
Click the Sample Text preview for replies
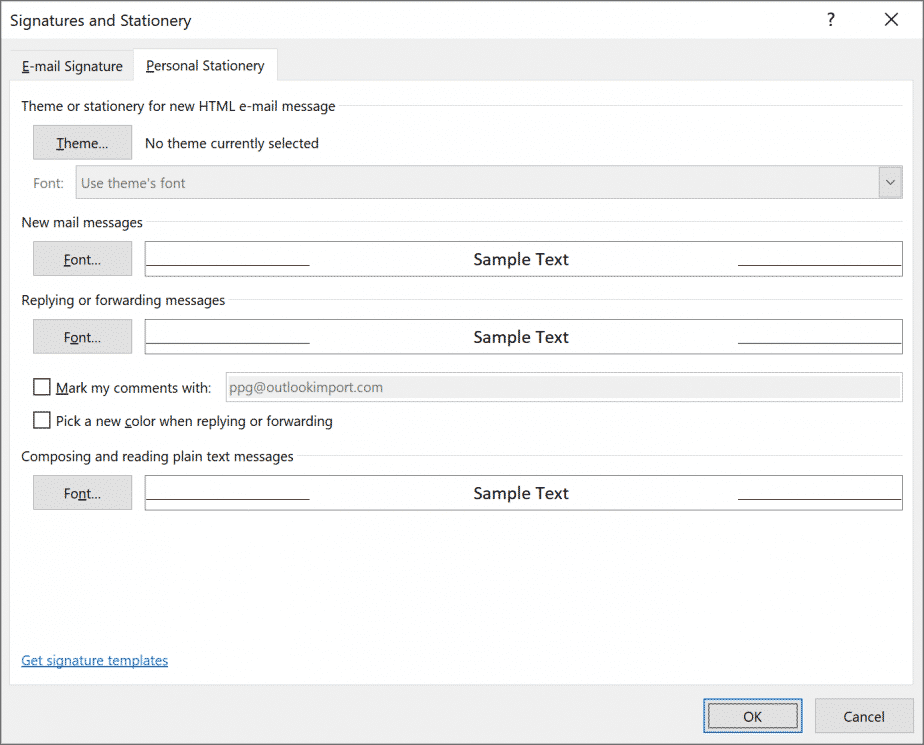coord(521,336)
